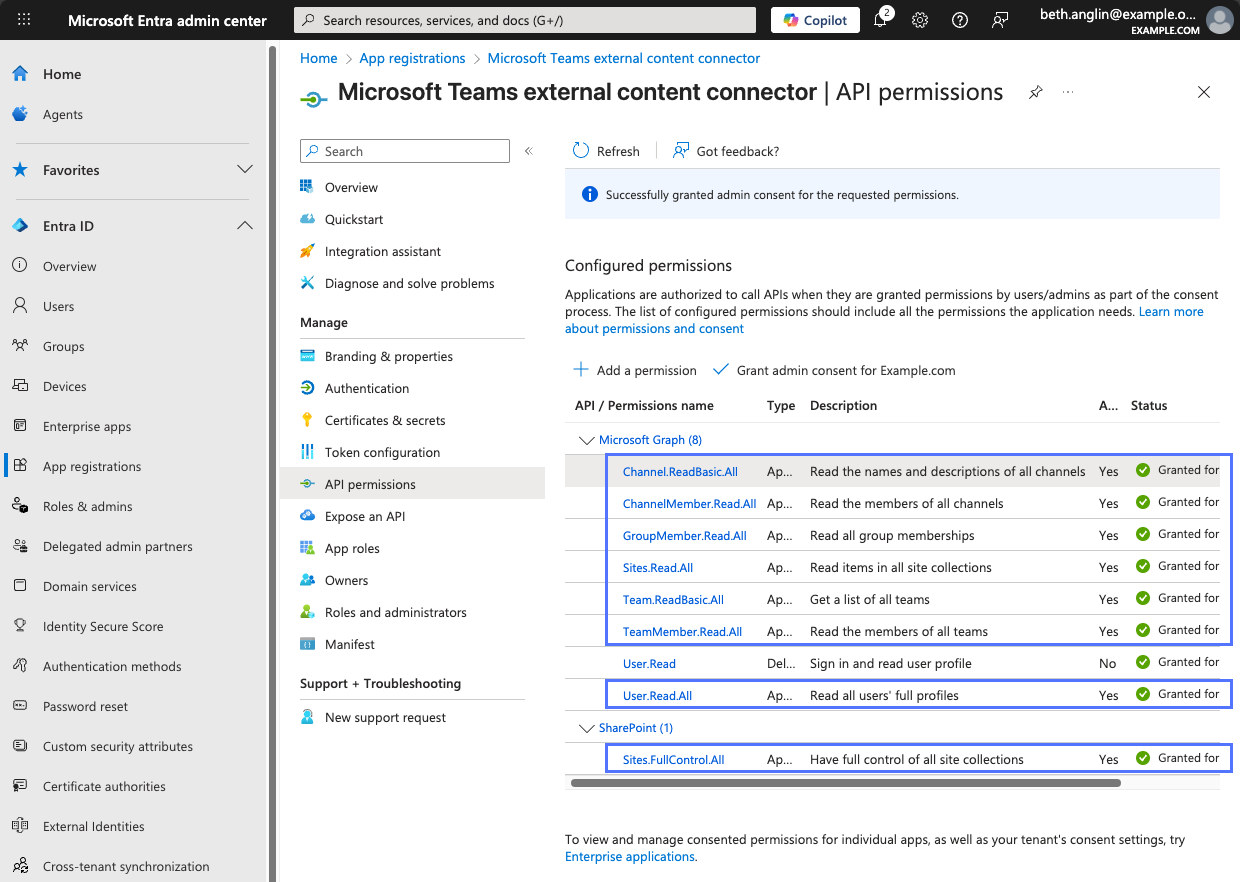Viewport: 1240px width, 882px height.
Task: Open the more options ellipsis beside title
Action: coord(1068,92)
